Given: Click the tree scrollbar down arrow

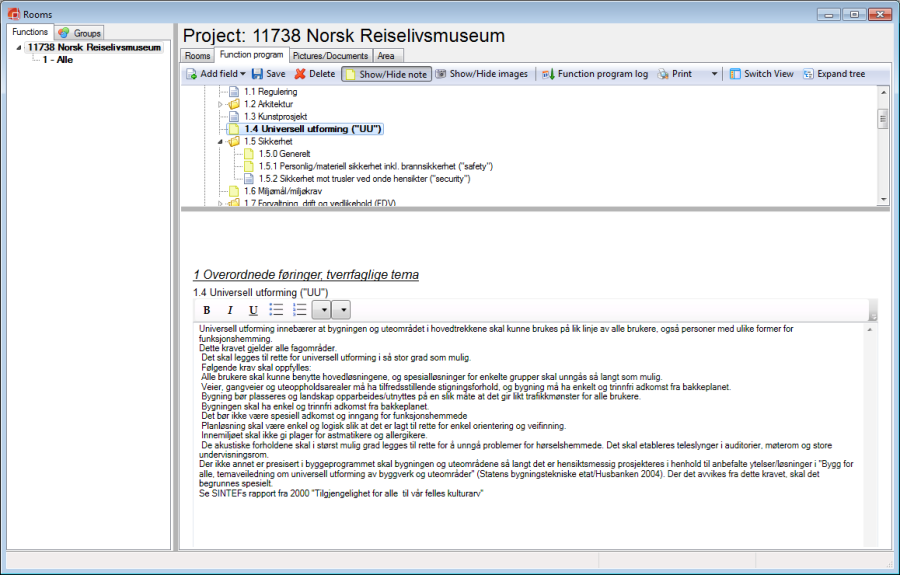Looking at the screenshot, I should point(883,200).
